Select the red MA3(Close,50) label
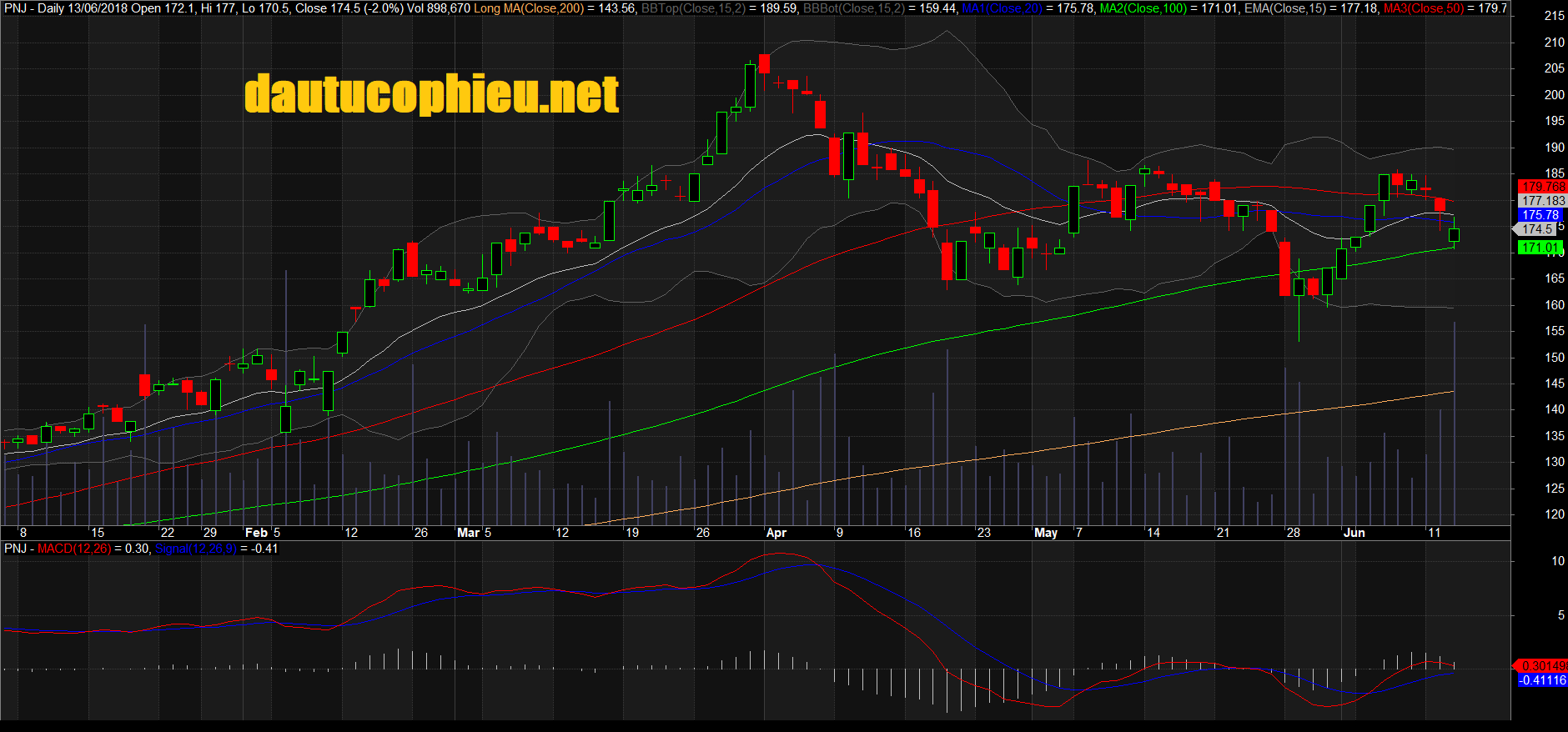 point(1423,8)
